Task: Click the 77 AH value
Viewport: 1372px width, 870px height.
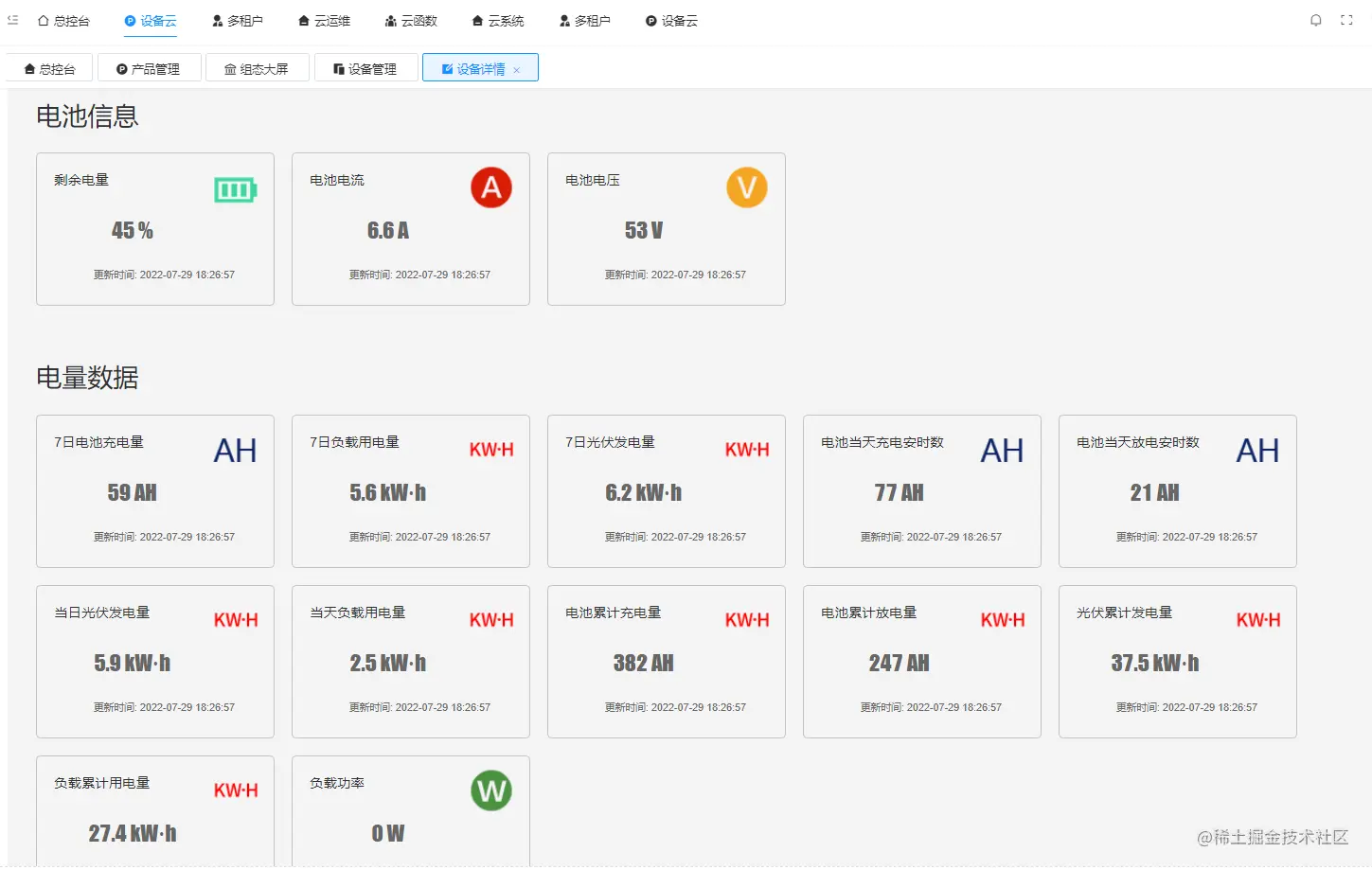Action: [x=900, y=492]
